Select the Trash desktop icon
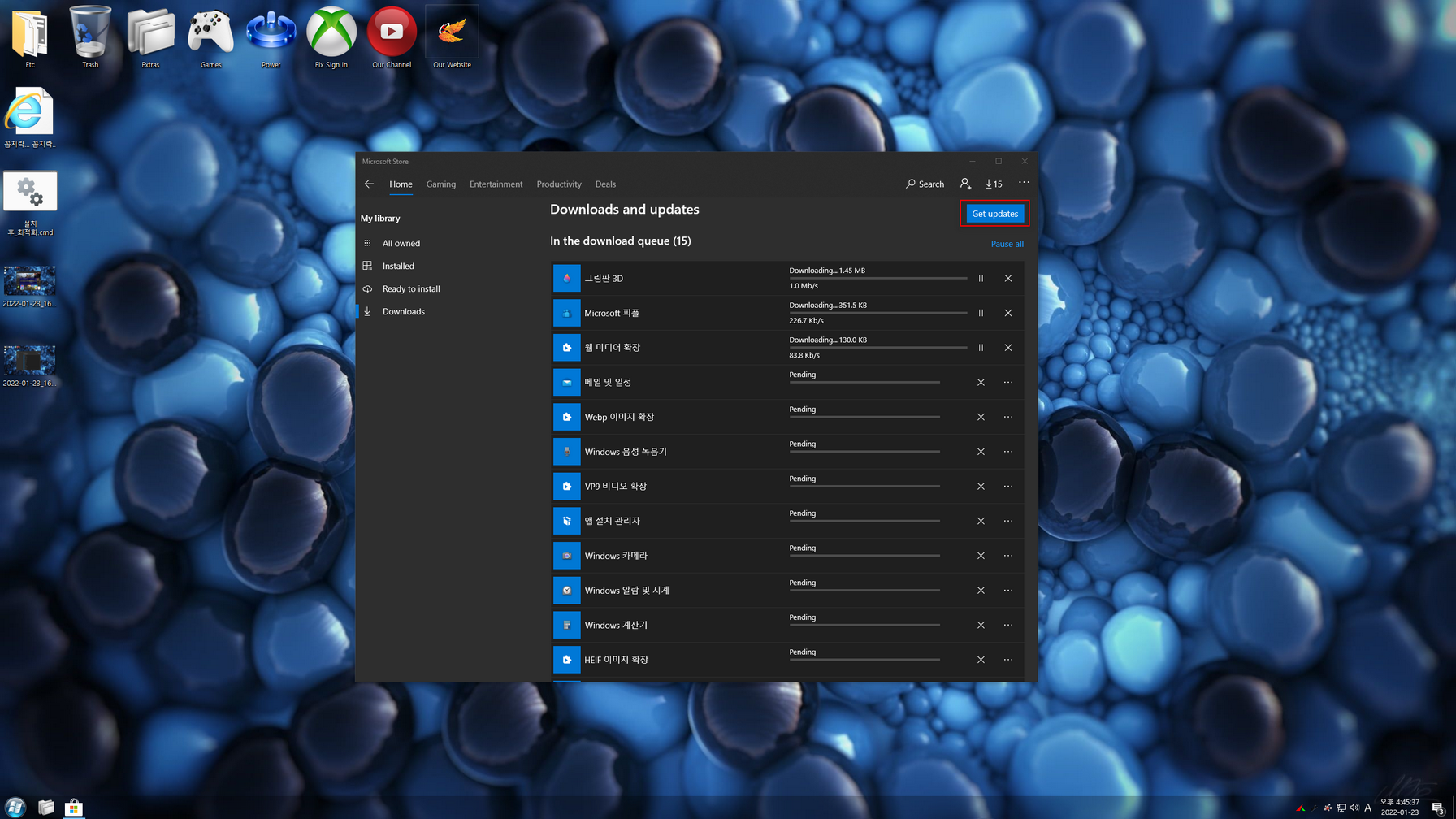Image resolution: width=1456 pixels, height=819 pixels. click(x=90, y=37)
